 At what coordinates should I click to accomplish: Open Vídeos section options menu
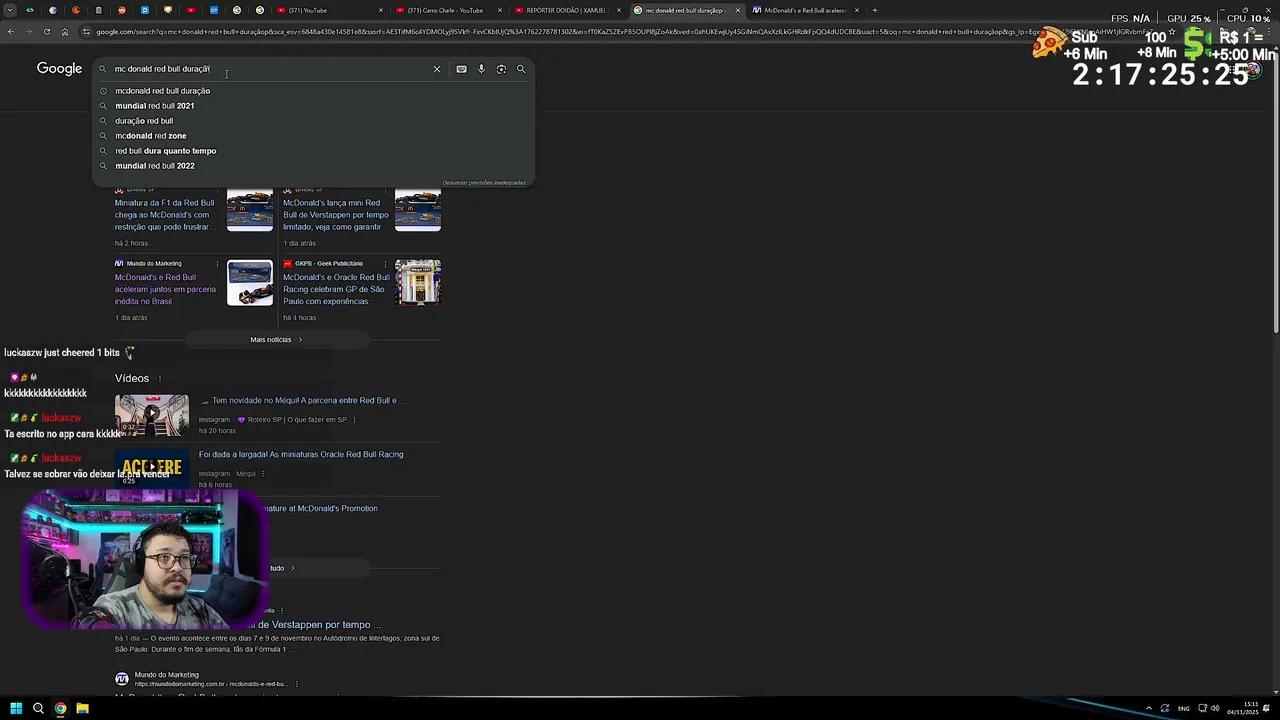tap(159, 379)
